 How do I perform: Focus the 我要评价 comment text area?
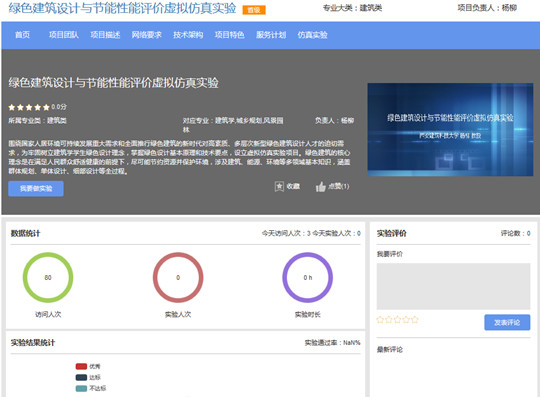453,286
